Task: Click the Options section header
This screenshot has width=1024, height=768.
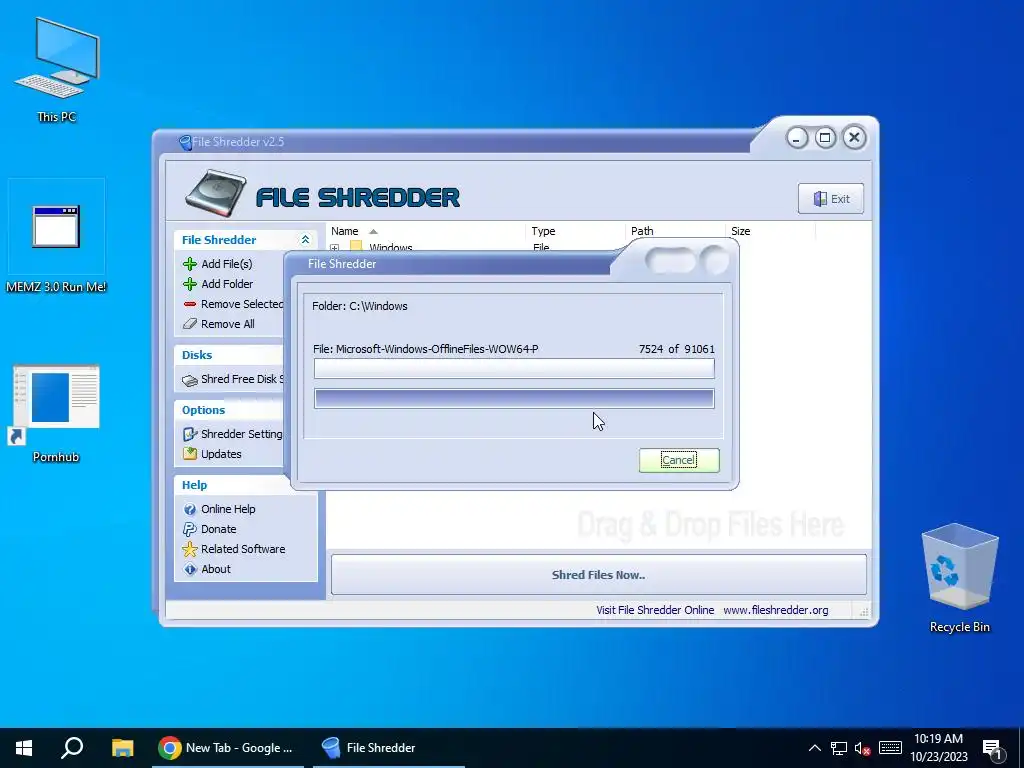Action: (203, 410)
